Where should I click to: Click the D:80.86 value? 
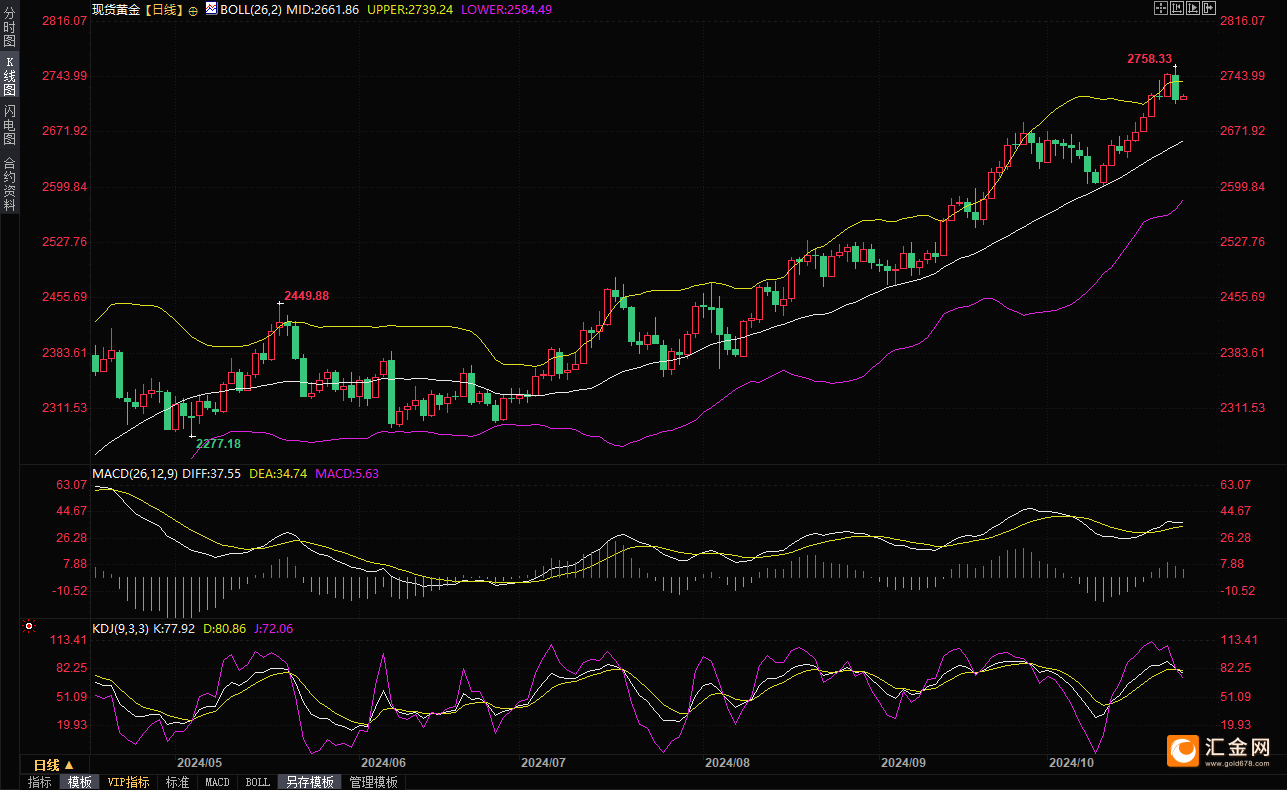225,629
